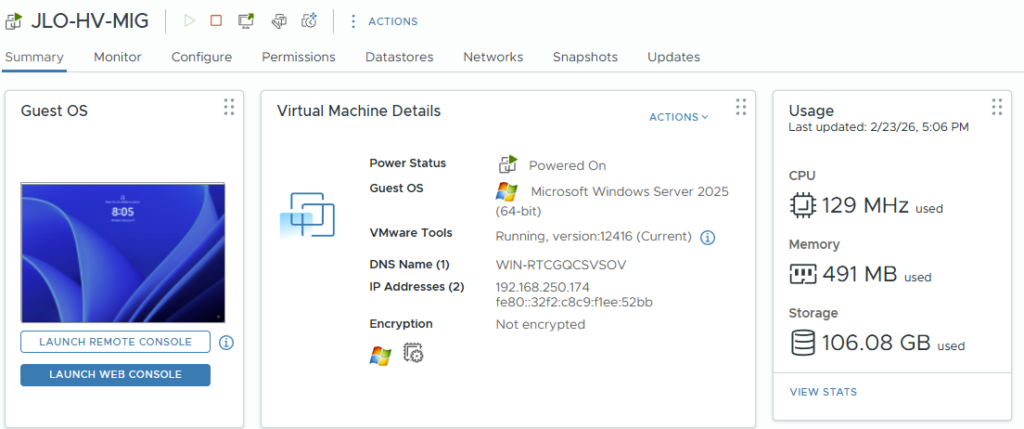Open the View Stats link
The height and width of the screenshot is (429, 1024).
coord(823,392)
